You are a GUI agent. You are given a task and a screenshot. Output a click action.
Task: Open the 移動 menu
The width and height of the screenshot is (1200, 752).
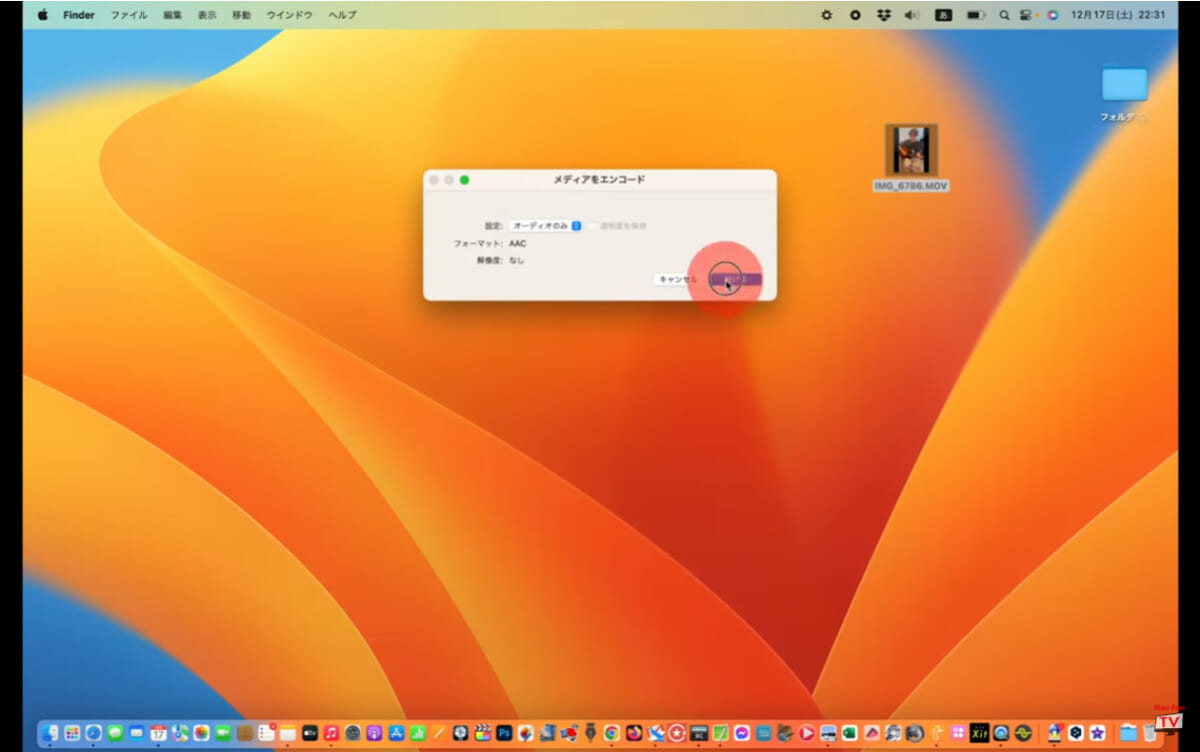(x=241, y=15)
